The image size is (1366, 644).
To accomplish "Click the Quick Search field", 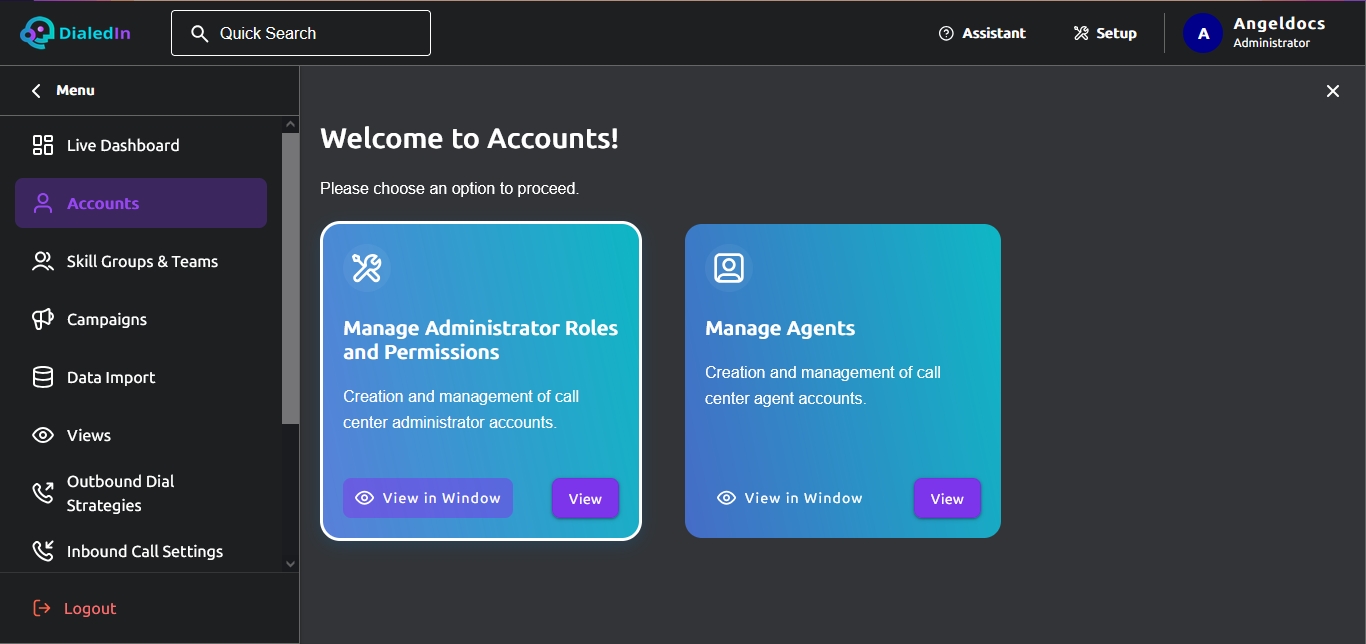I will (301, 33).
